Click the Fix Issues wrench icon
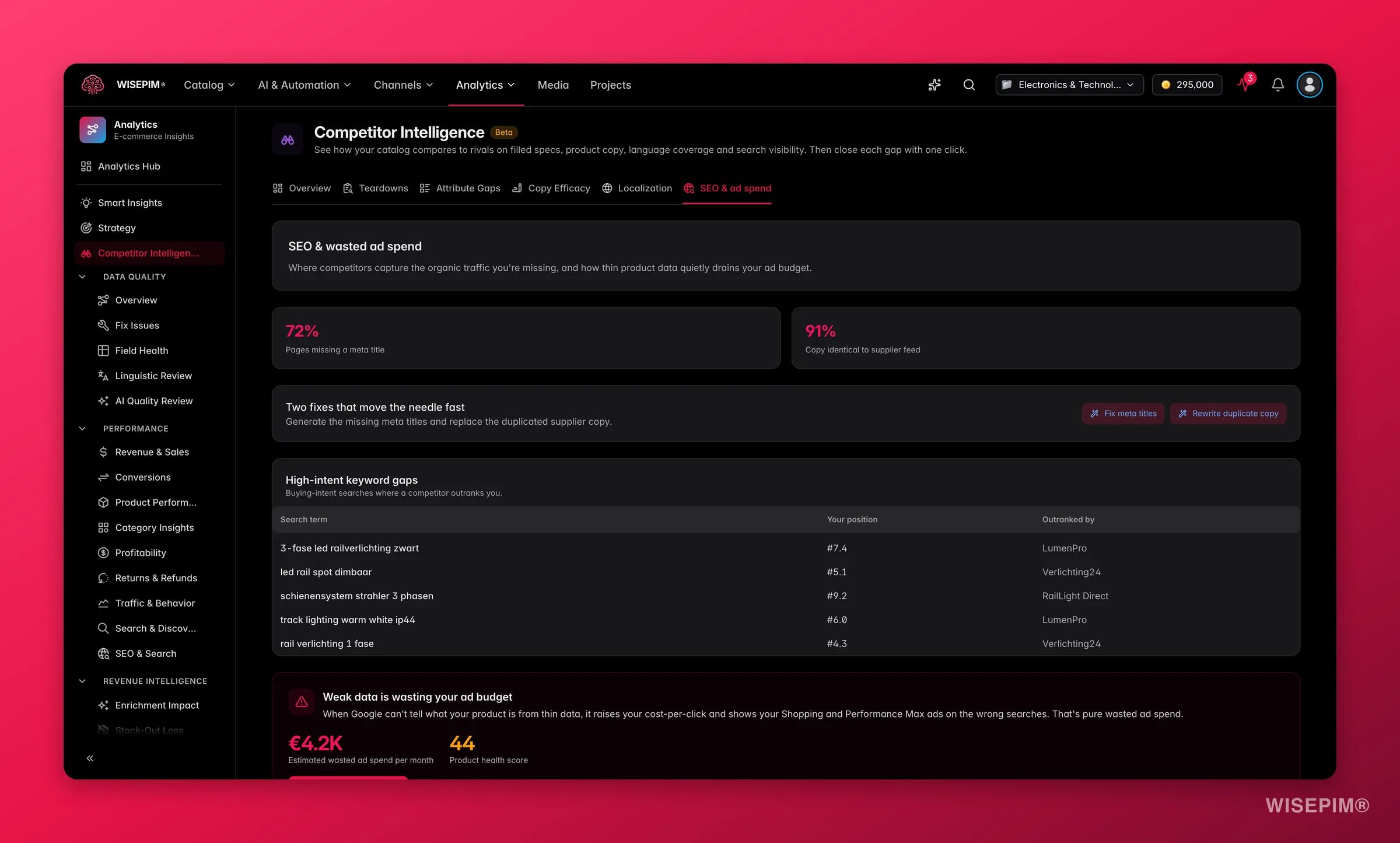Image resolution: width=1400 pixels, height=843 pixels. click(103, 325)
